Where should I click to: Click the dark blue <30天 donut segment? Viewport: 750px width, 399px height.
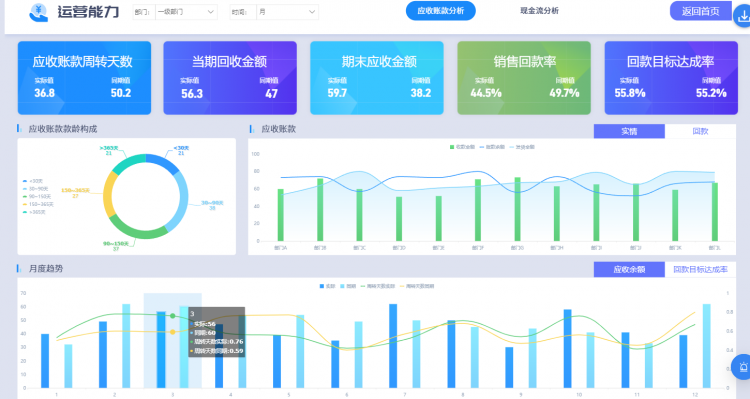pyautogui.click(x=164, y=162)
